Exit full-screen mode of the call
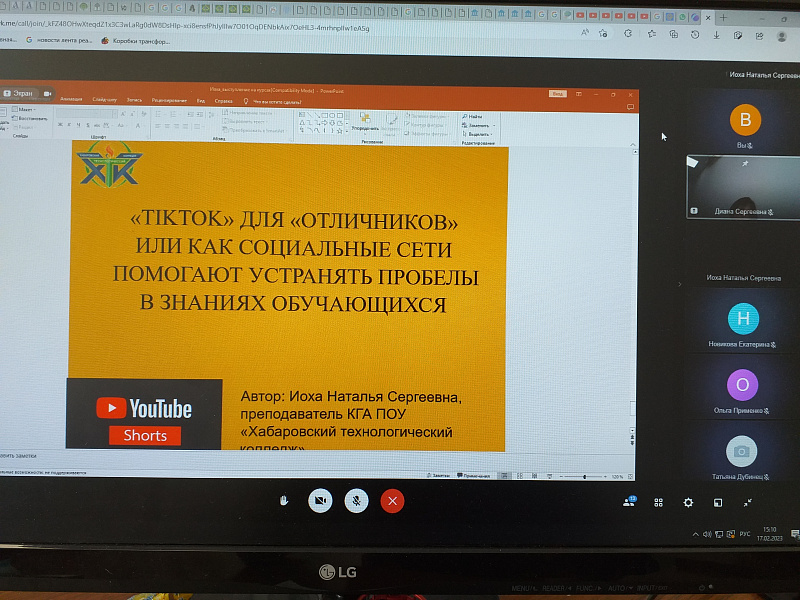Viewport: 800px width, 600px height. (x=747, y=503)
